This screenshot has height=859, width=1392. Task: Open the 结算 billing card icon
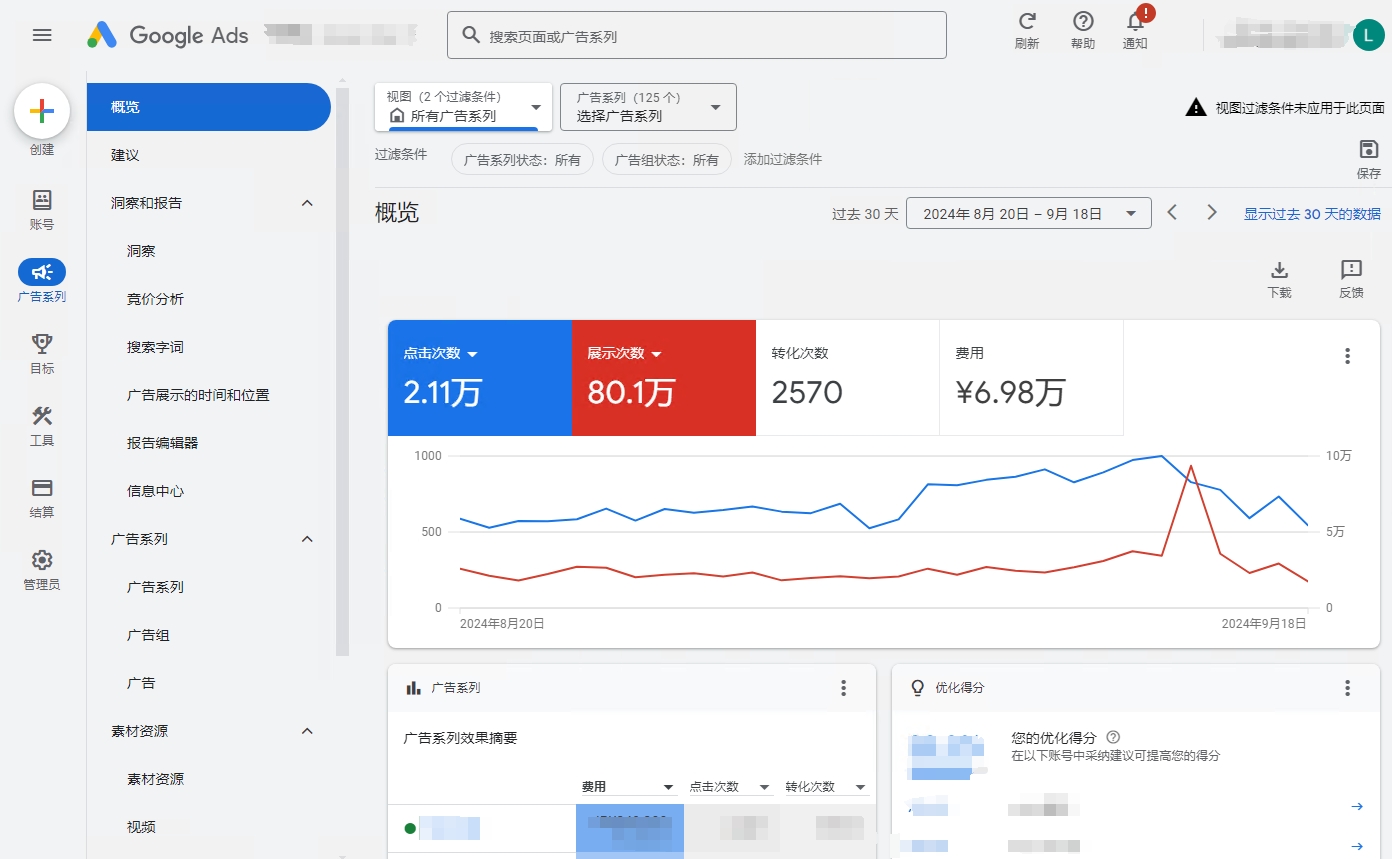click(42, 487)
